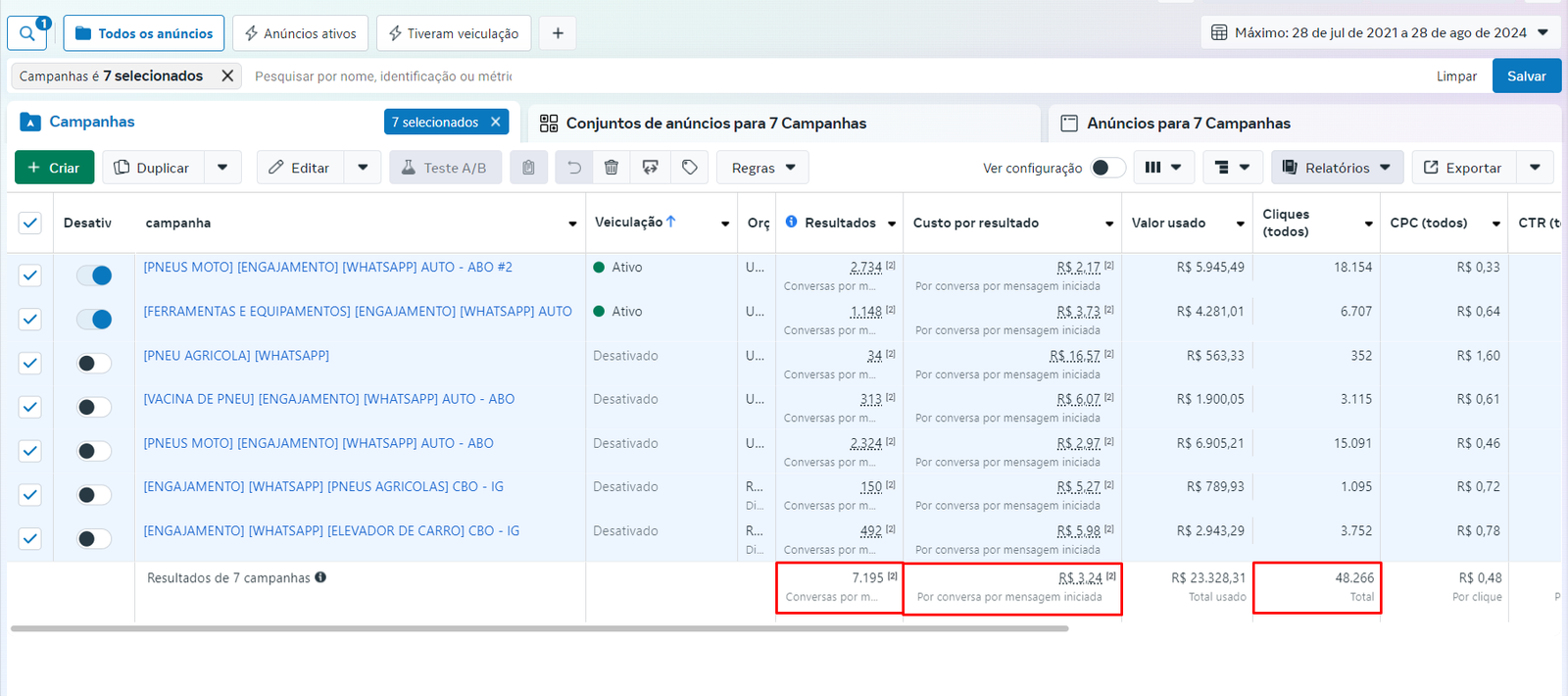Viewport: 1568px width, 696px height.
Task: Open the Relatórios dropdown
Action: tap(1337, 168)
